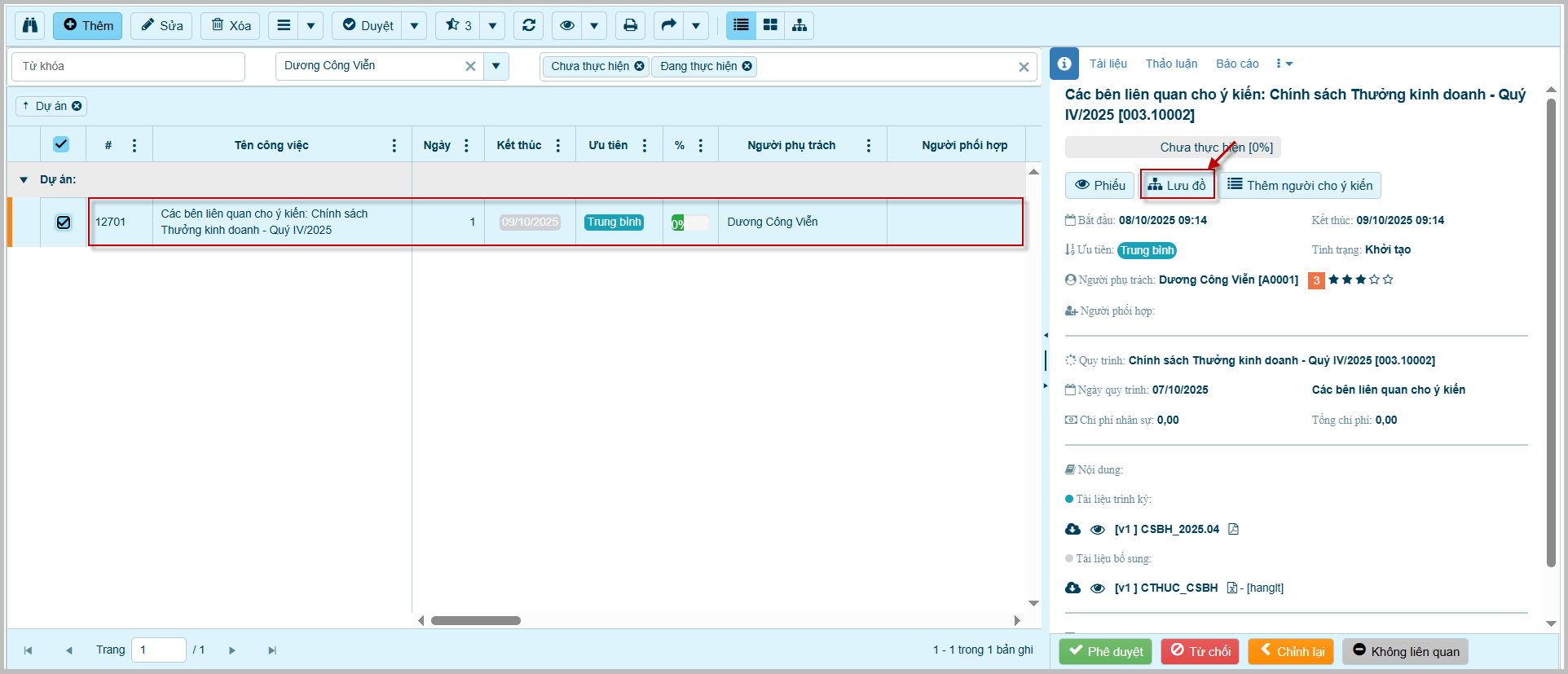This screenshot has width=1568, height=674.
Task: Expand the Dương Công Viễn combo box
Action: [x=496, y=66]
